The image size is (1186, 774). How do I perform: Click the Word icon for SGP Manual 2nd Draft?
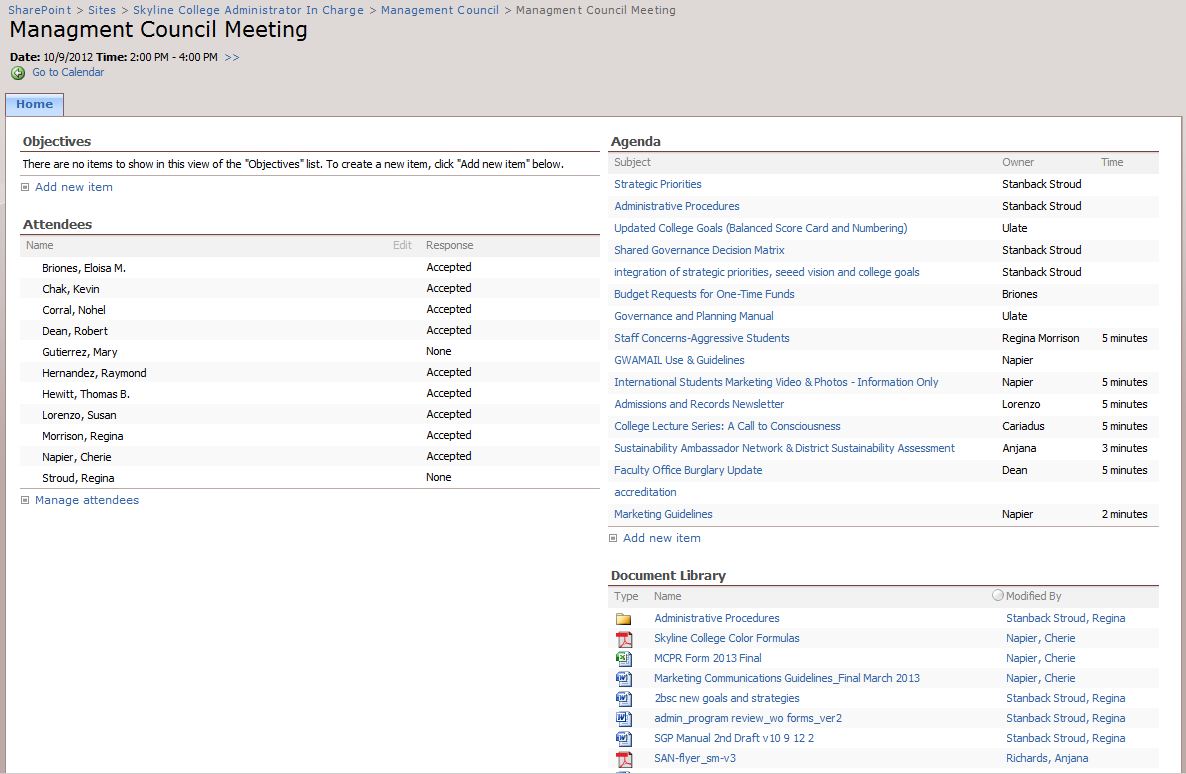624,739
